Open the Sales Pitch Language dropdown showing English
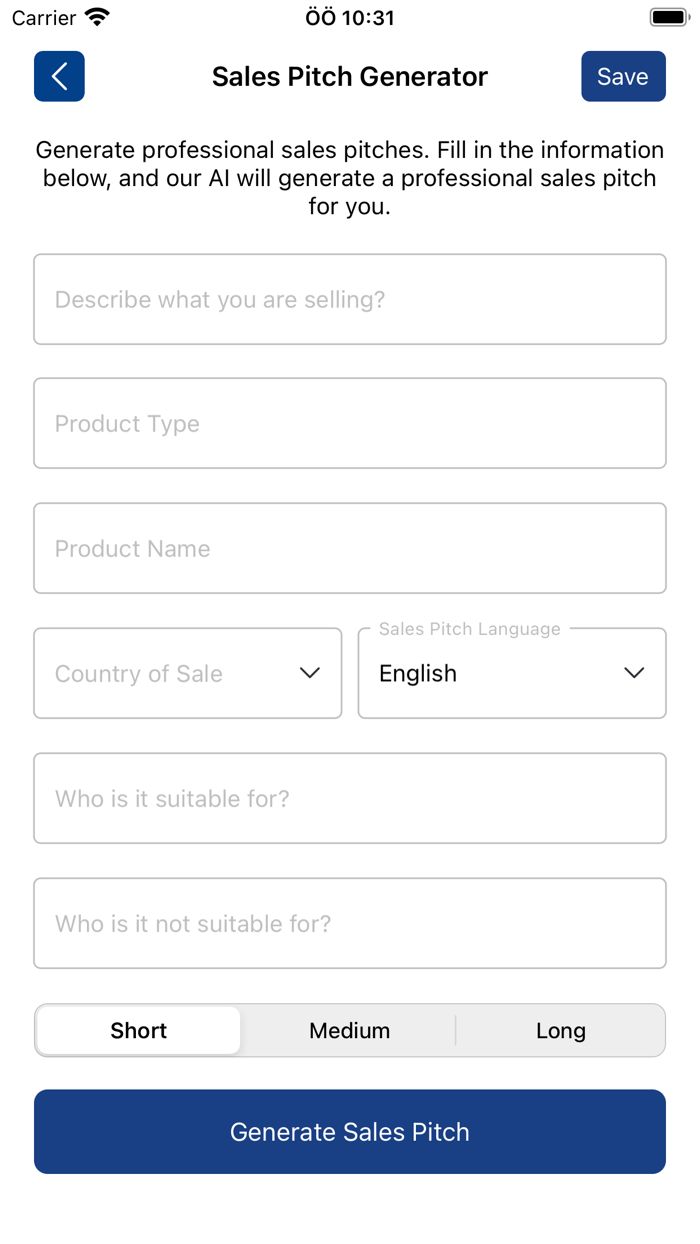Screen dimensions: 700x1244 coord(512,673)
